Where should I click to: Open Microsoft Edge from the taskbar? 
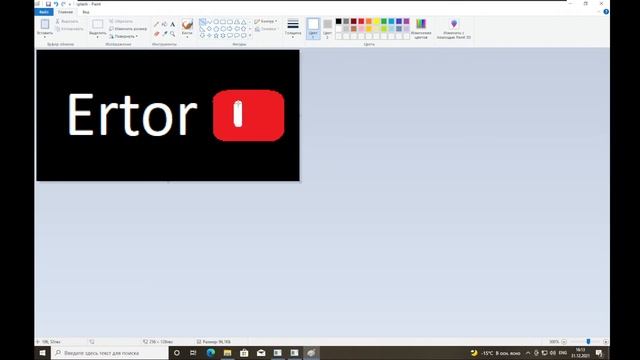pos(211,353)
